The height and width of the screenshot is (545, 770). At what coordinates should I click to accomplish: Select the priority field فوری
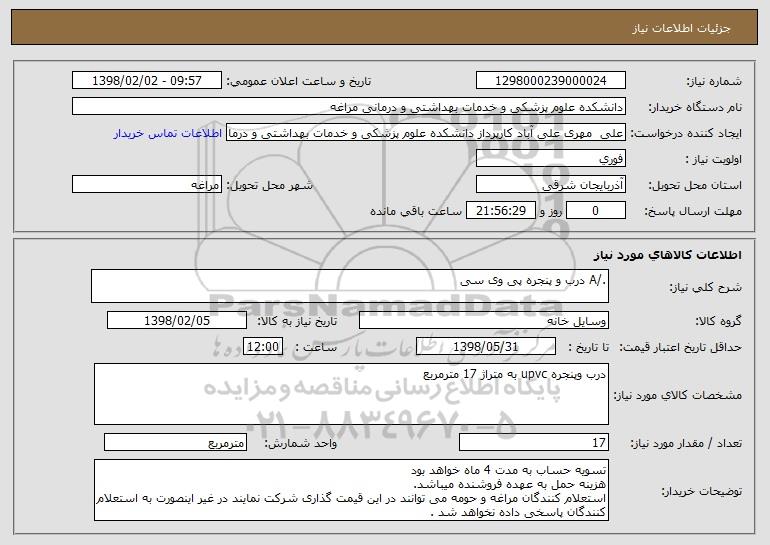coord(550,159)
